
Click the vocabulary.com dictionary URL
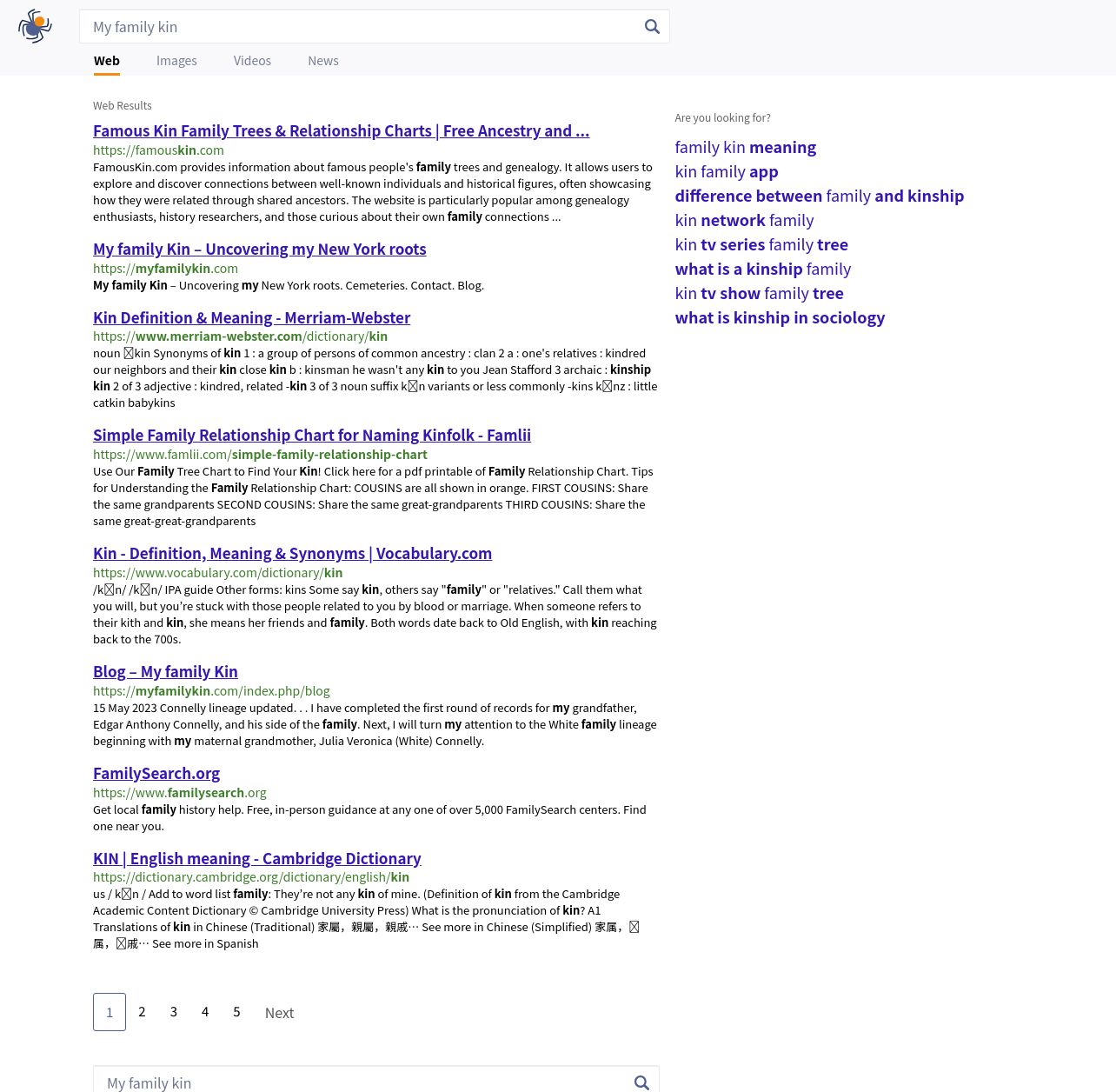[217, 573]
